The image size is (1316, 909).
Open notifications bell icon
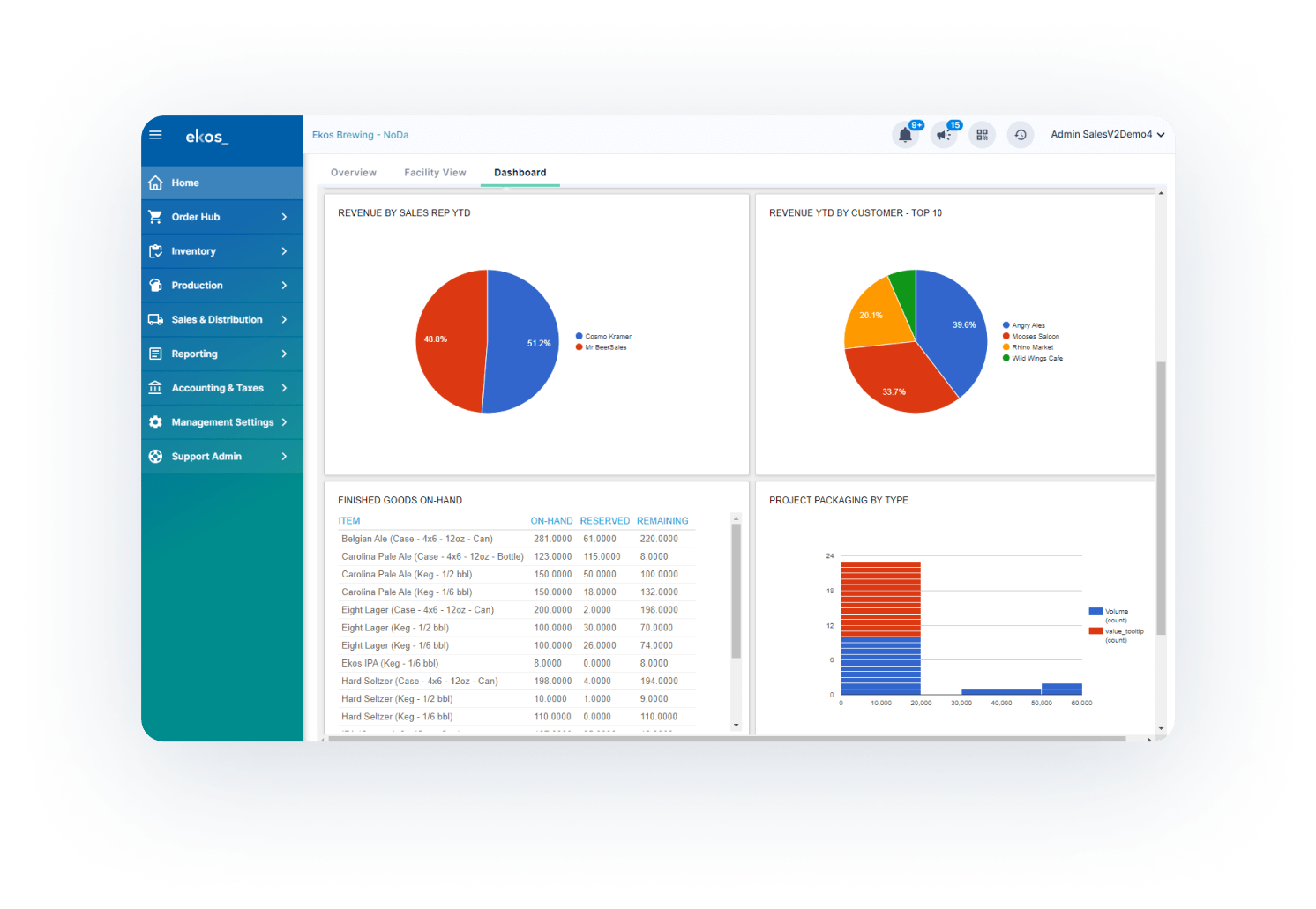point(905,135)
